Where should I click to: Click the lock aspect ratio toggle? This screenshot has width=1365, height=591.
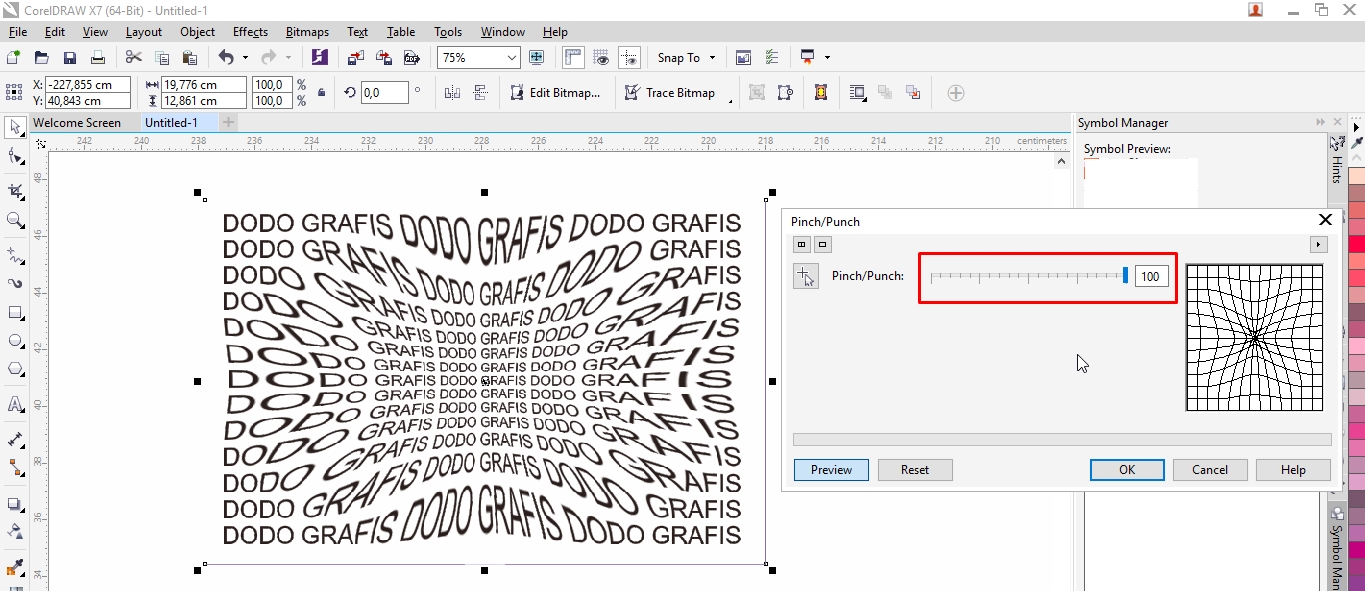(x=322, y=92)
